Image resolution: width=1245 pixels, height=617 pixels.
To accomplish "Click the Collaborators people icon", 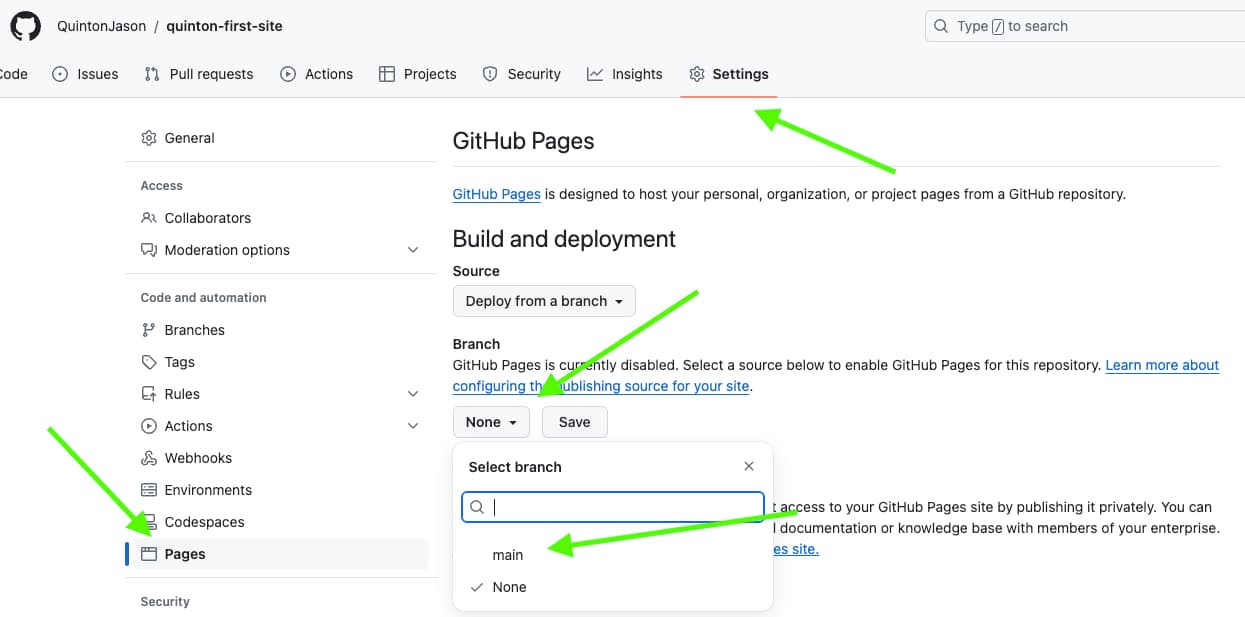I will point(149,218).
